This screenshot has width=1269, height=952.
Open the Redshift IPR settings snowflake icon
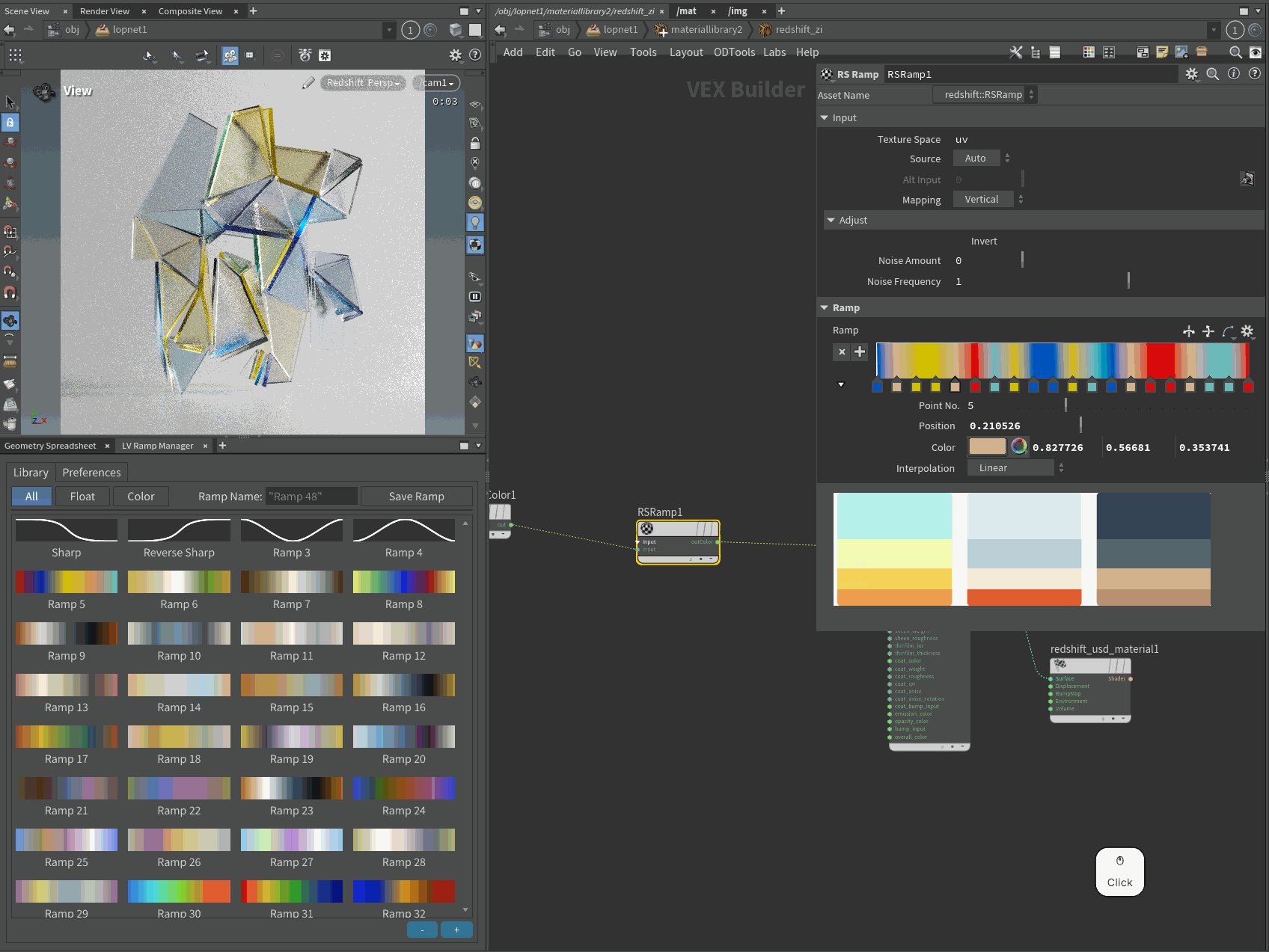[x=325, y=55]
